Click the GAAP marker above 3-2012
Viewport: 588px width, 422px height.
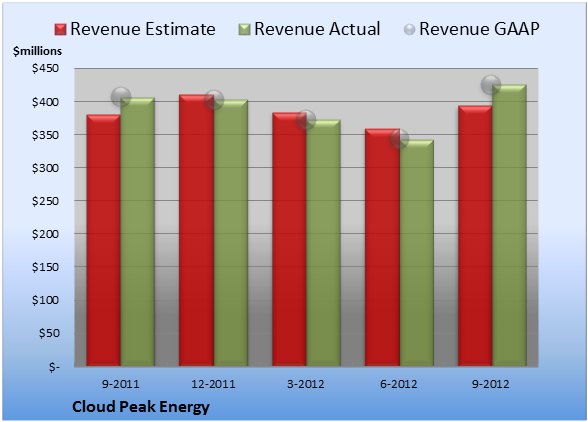point(306,120)
